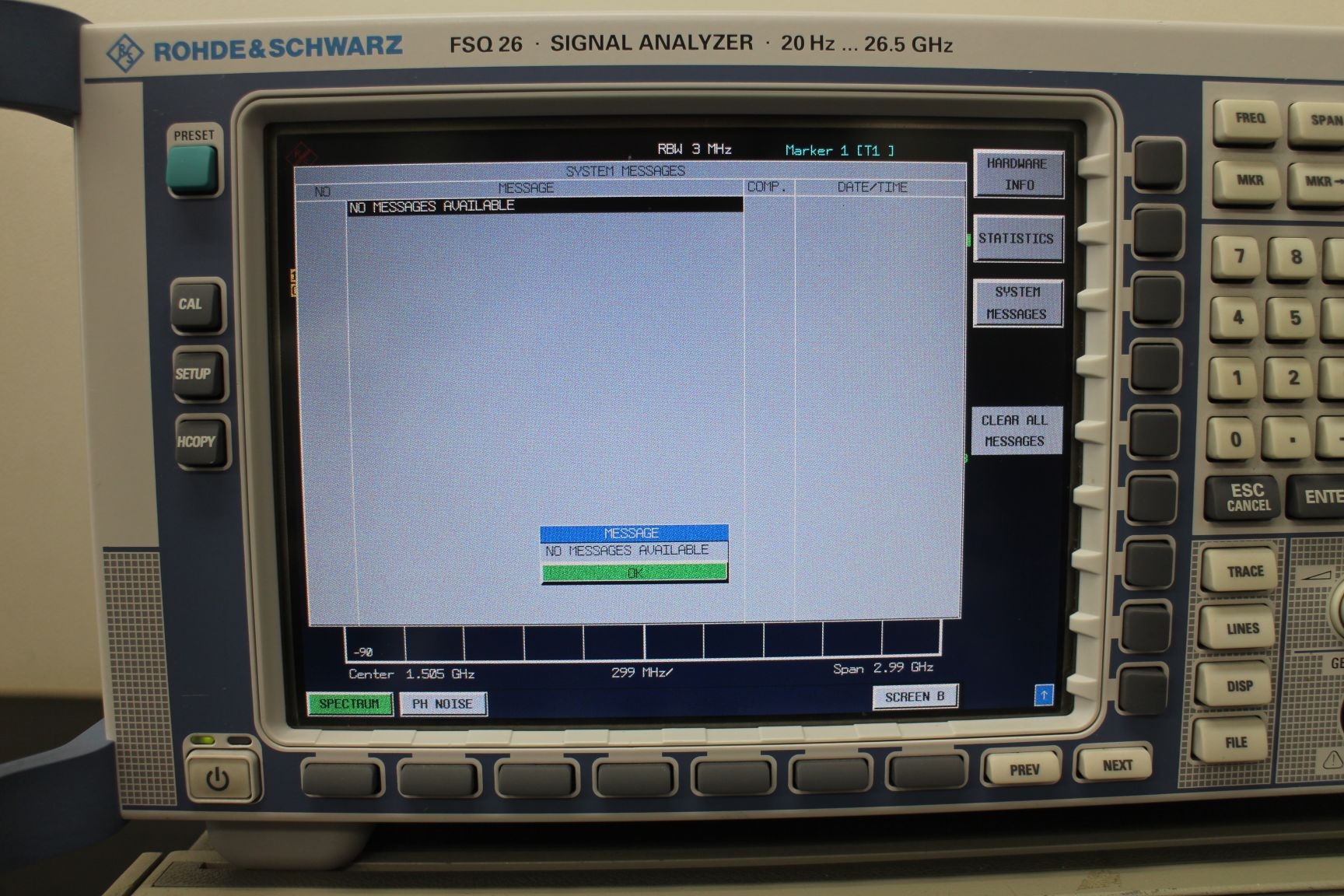This screenshot has height=896, width=1344.
Task: Push the side key beside CLEAR ALL MESSAGES
Action: coord(1153,433)
